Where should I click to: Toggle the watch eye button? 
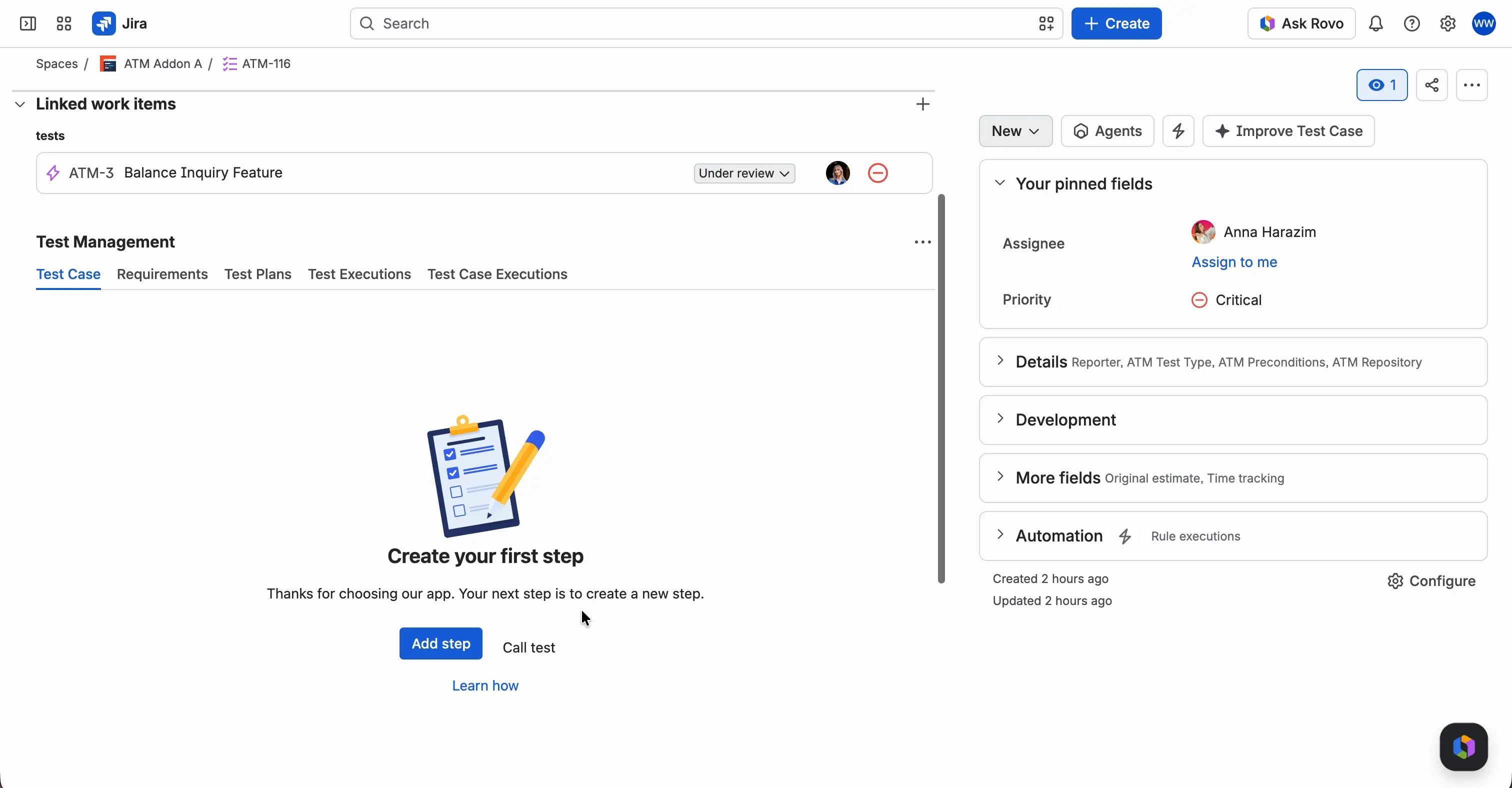(x=1381, y=85)
